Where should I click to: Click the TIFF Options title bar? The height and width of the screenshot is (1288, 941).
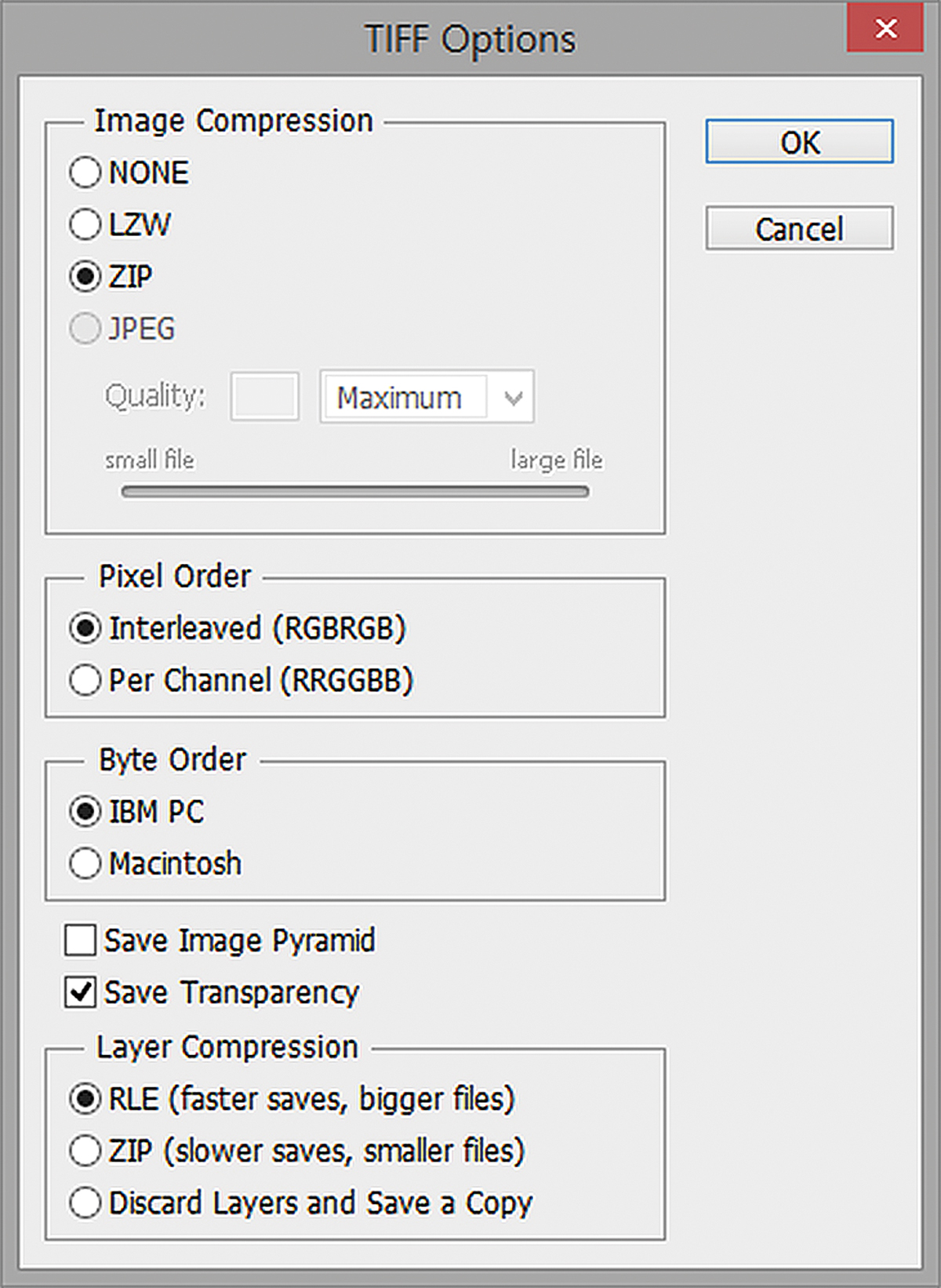tap(470, 39)
